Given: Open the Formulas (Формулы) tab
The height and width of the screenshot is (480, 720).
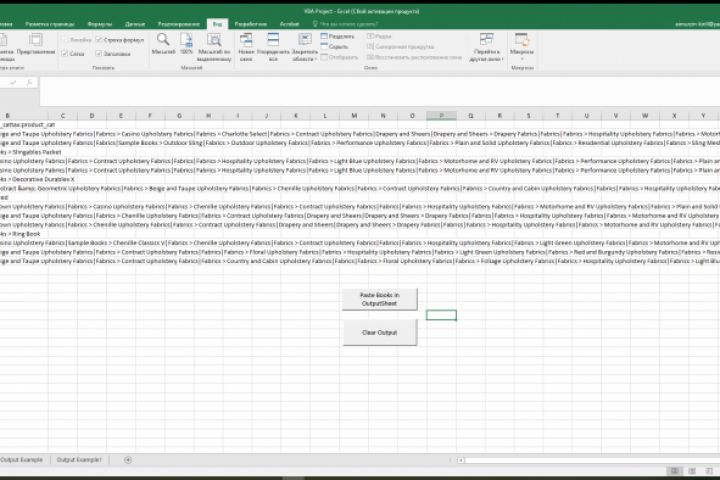Looking at the screenshot, I should [100, 24].
